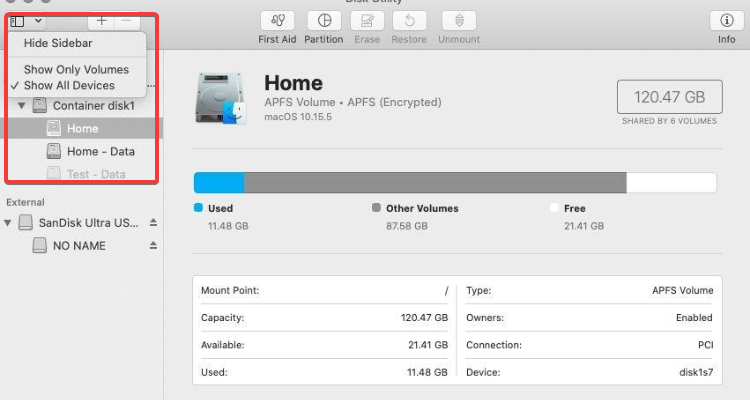This screenshot has height=400, width=750.
Task: Select Container disk1 in sidebar
Action: tap(93, 105)
